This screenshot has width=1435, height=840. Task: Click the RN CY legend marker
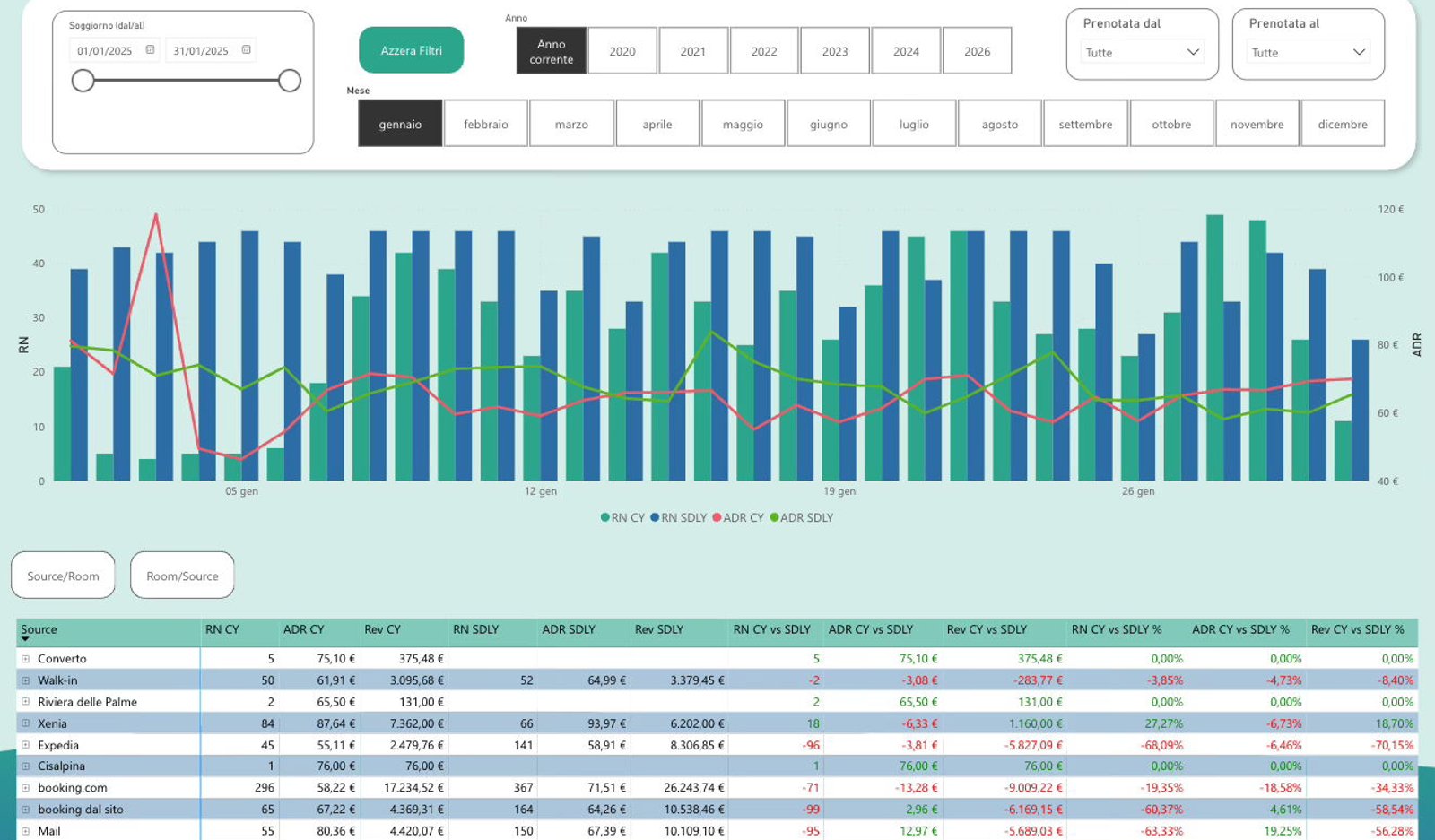(x=605, y=518)
